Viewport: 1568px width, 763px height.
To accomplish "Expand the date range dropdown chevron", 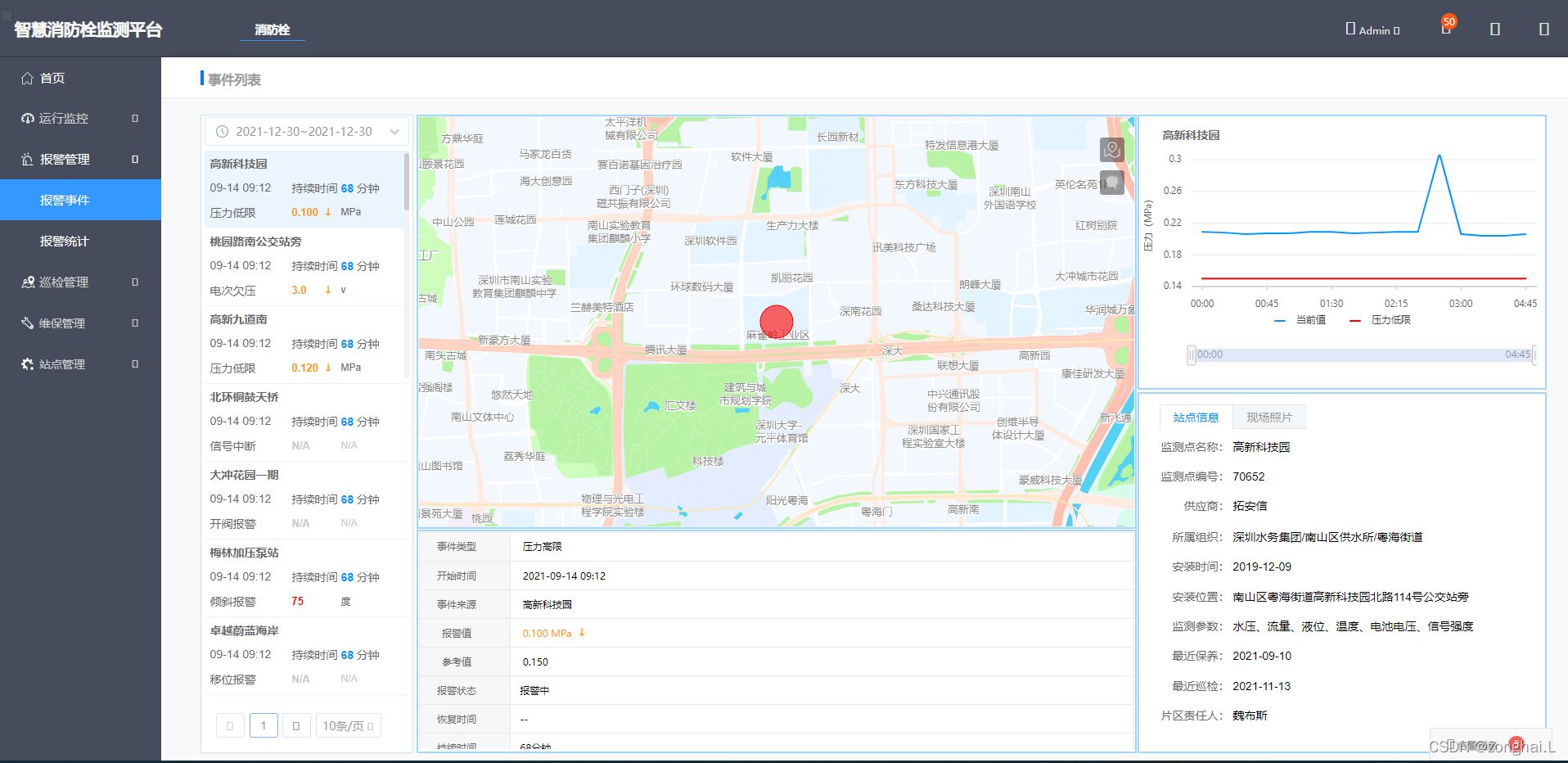I will (x=394, y=131).
